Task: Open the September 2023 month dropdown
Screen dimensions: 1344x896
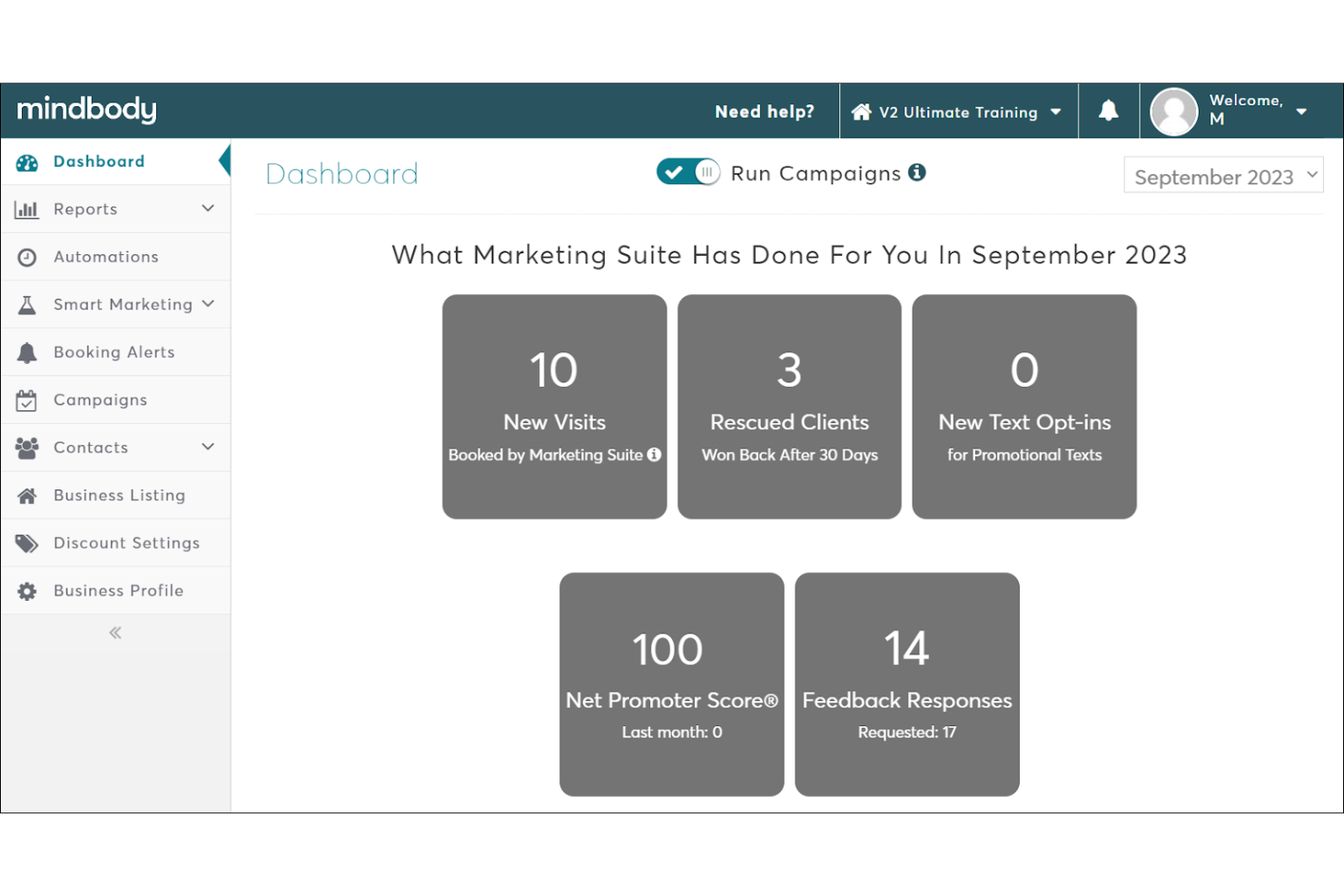Action: 1223,175
